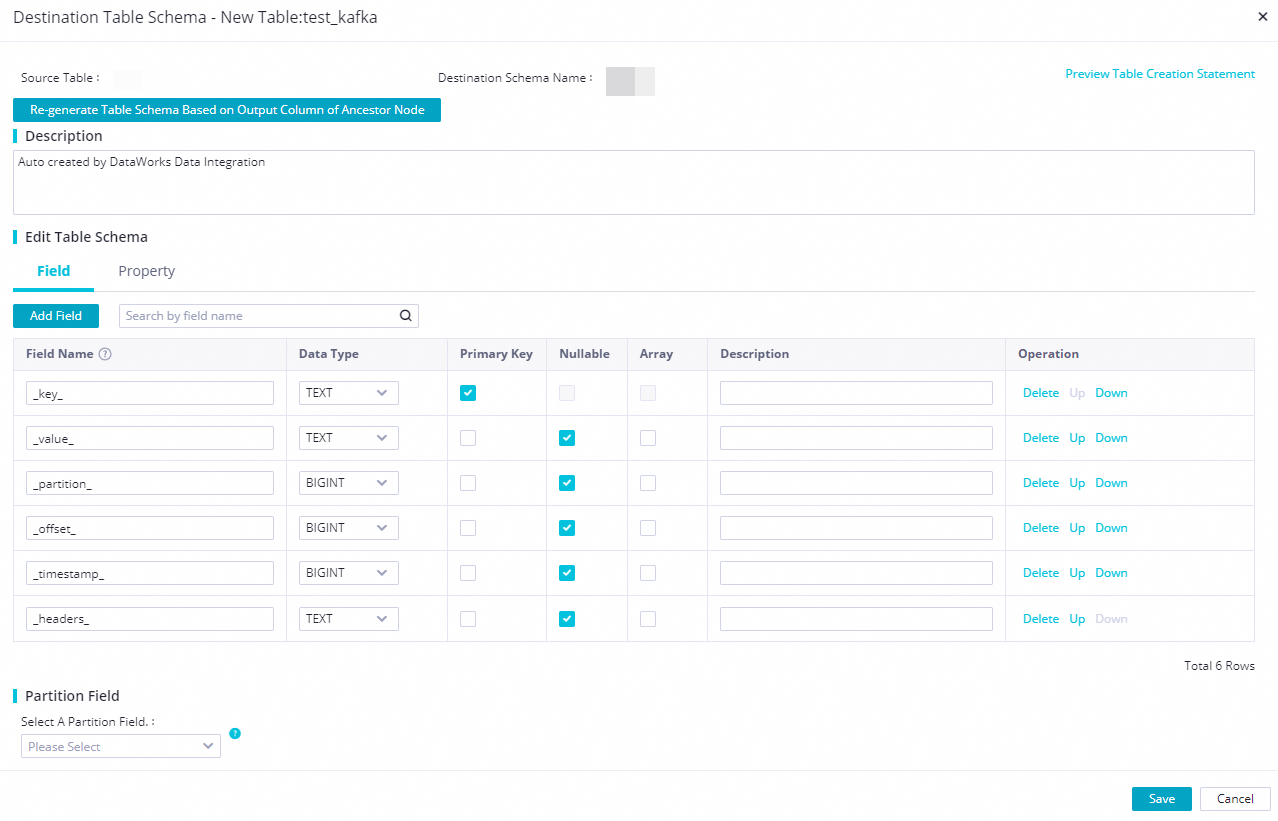
Task: Save the table schema
Action: click(x=1160, y=798)
